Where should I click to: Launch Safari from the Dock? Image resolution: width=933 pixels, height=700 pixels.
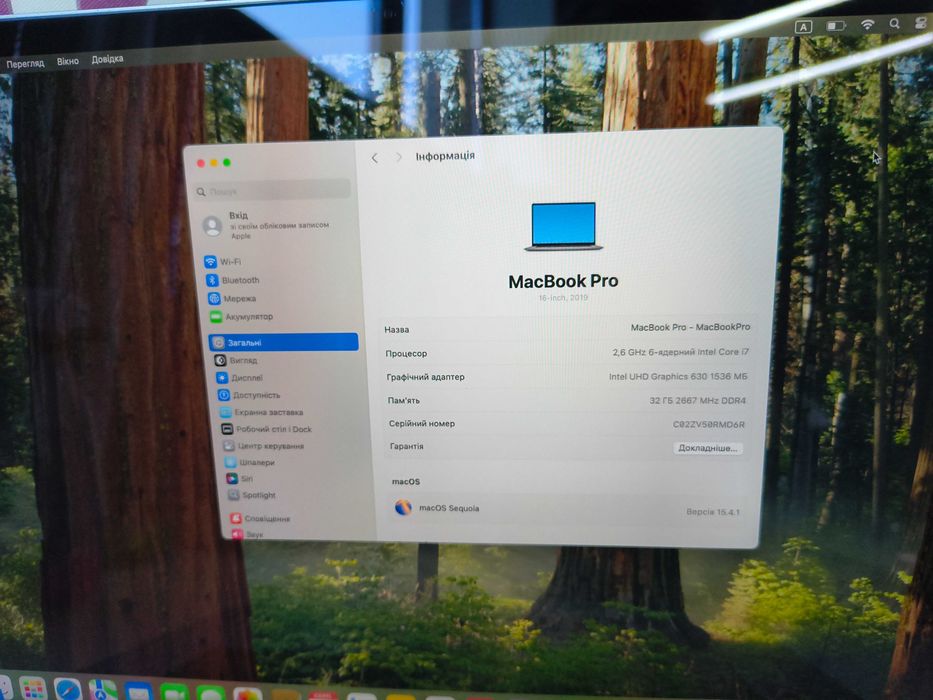pyautogui.click(x=68, y=689)
